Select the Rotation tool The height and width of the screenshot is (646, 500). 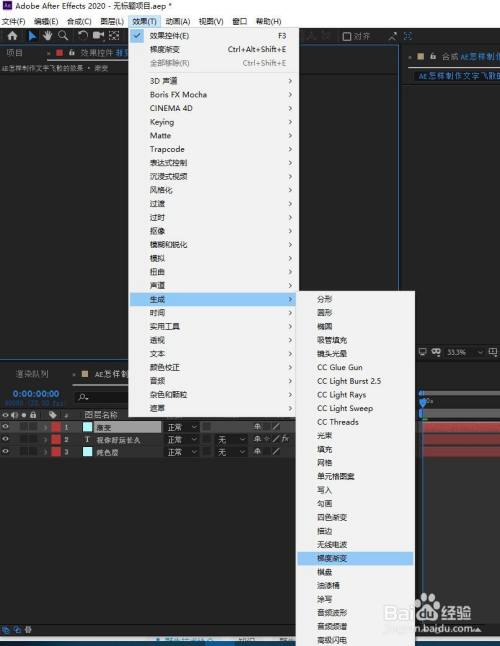(83, 36)
